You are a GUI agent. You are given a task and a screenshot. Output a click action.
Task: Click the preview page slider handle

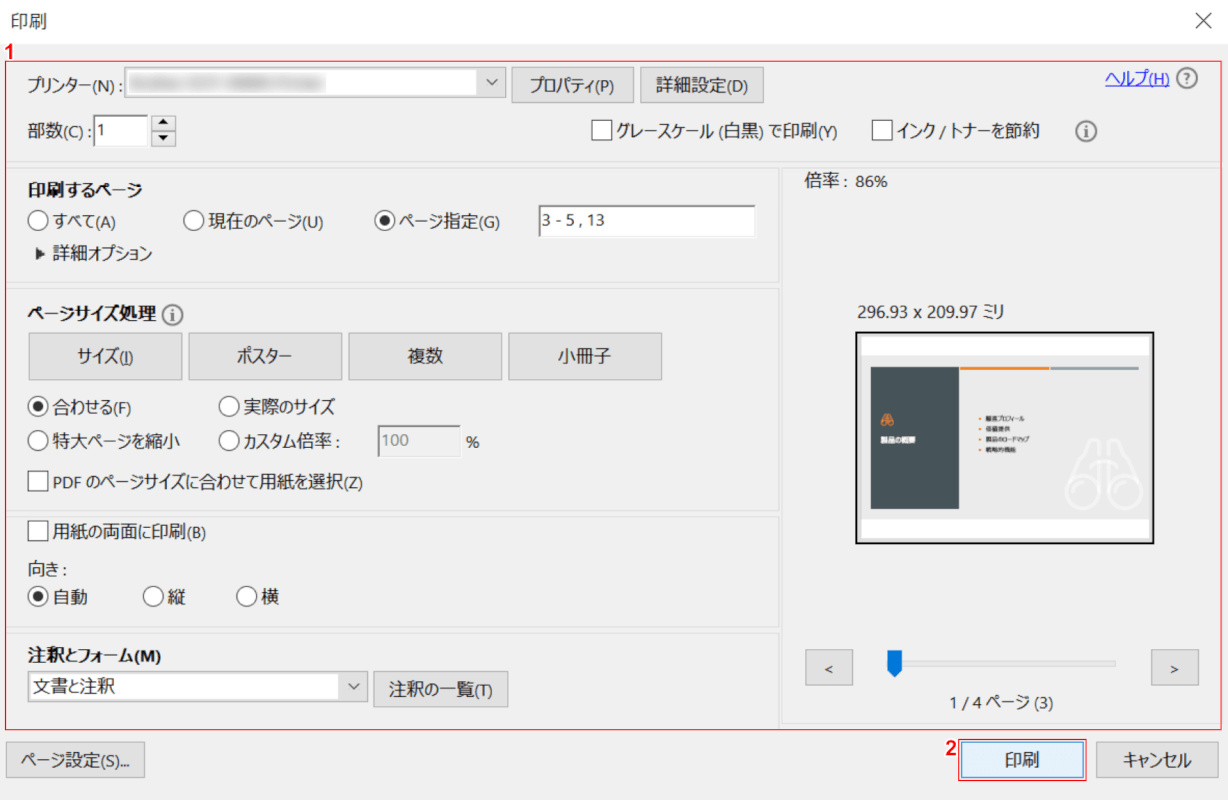pos(895,662)
